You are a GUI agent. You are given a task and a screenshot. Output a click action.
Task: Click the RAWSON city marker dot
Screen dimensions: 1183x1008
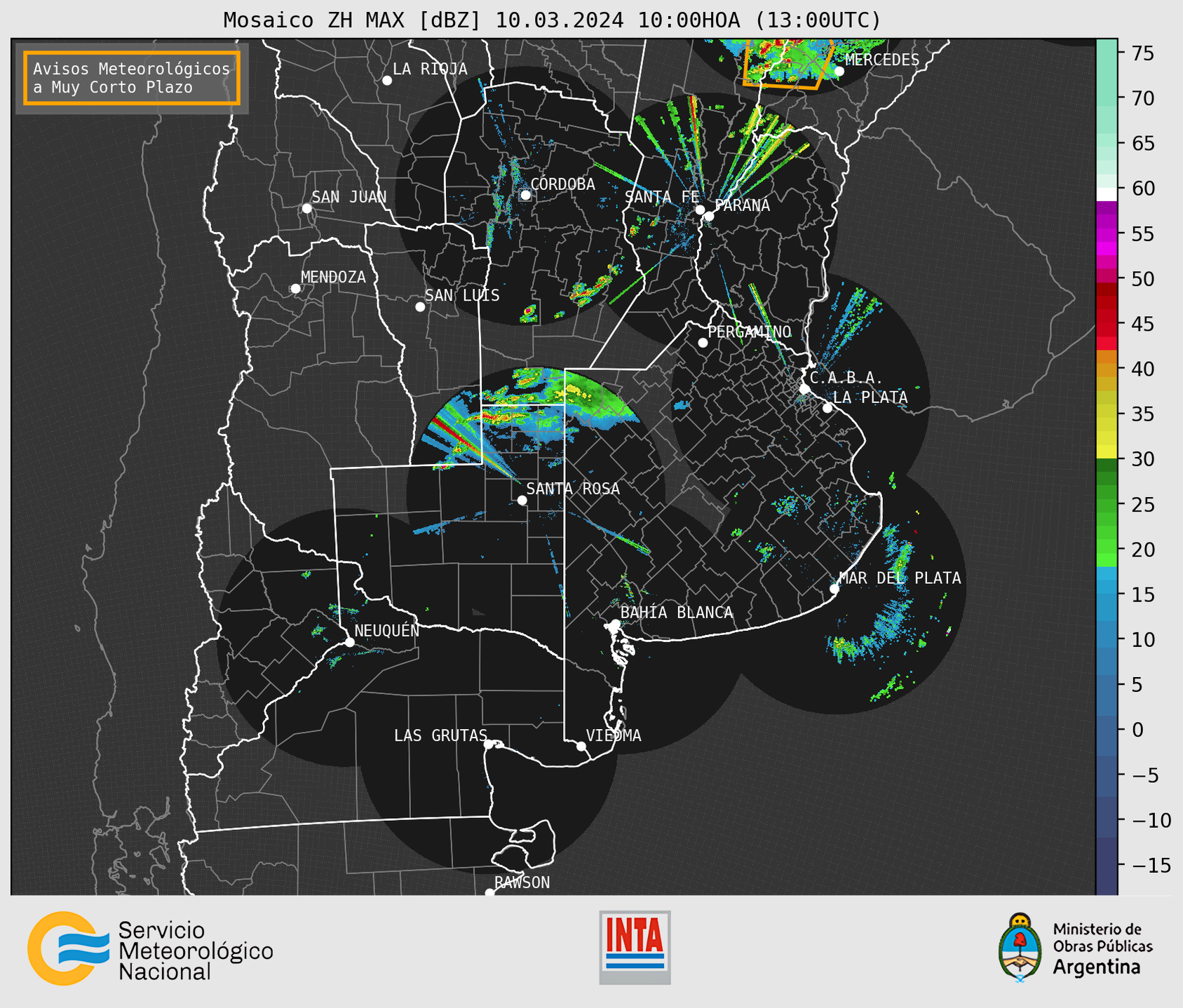pyautogui.click(x=489, y=892)
